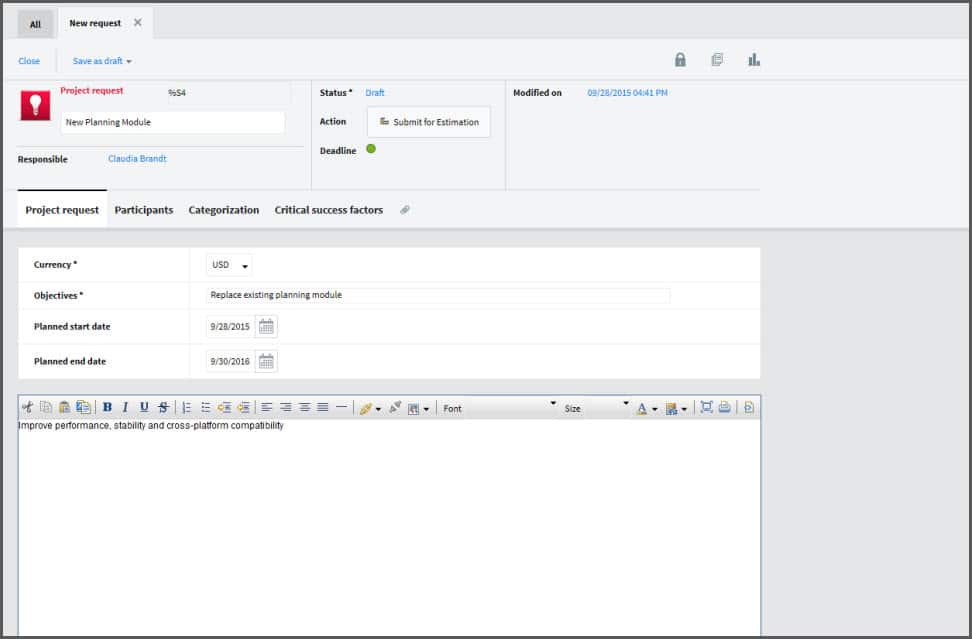Open the Critical success factors tab
Screen dimensions: 972x639
coord(328,210)
